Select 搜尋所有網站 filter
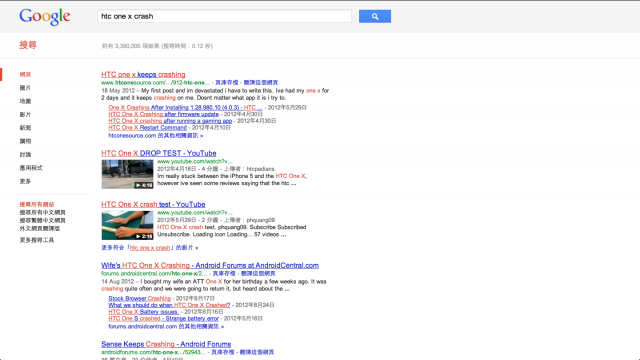 click(x=37, y=204)
